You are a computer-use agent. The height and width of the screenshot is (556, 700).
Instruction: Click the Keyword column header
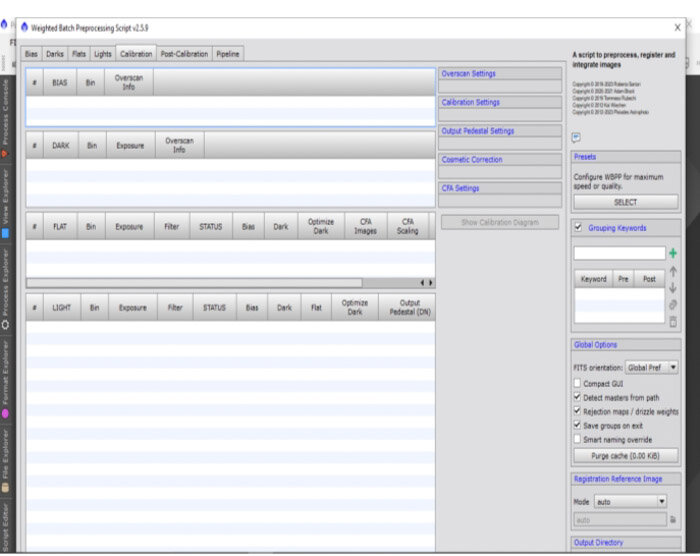tap(593, 279)
